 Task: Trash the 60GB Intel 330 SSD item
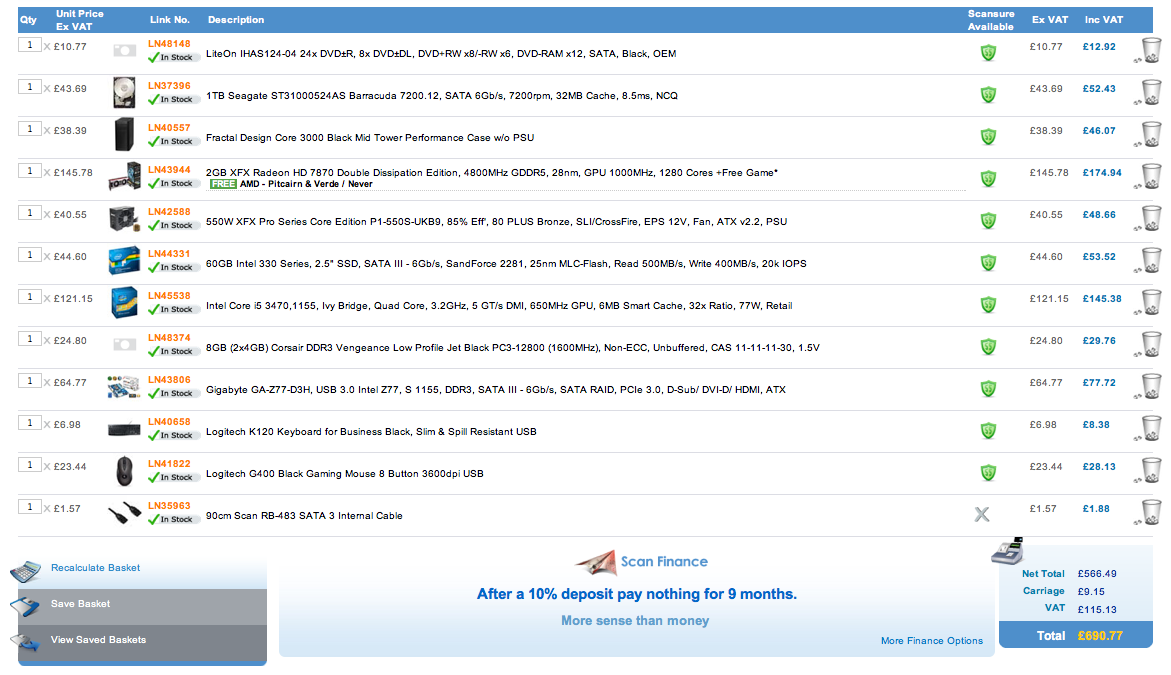coord(1151,261)
